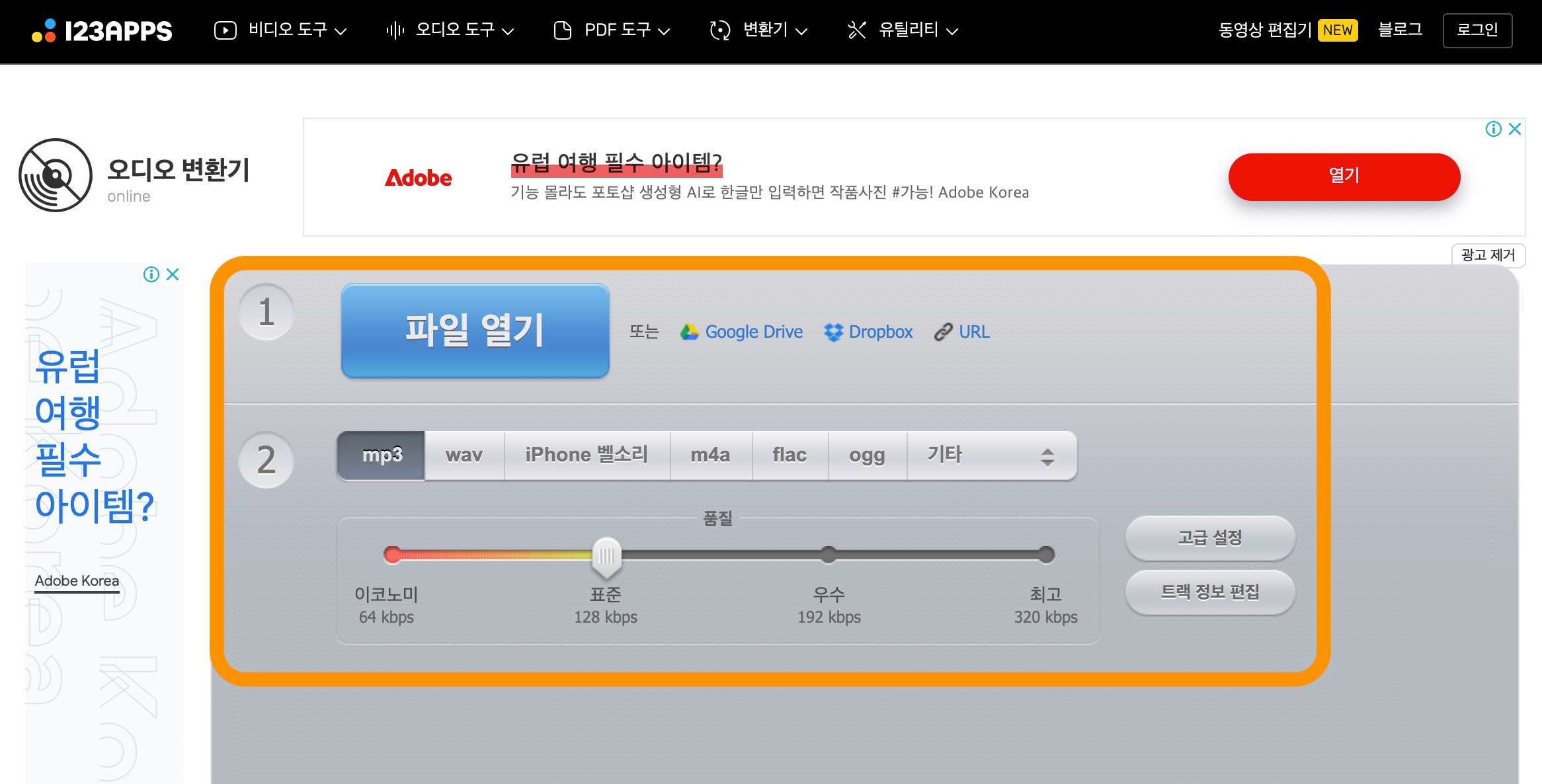Set quality to 우수 192 kbps point
The image size is (1542, 784).
click(x=829, y=555)
